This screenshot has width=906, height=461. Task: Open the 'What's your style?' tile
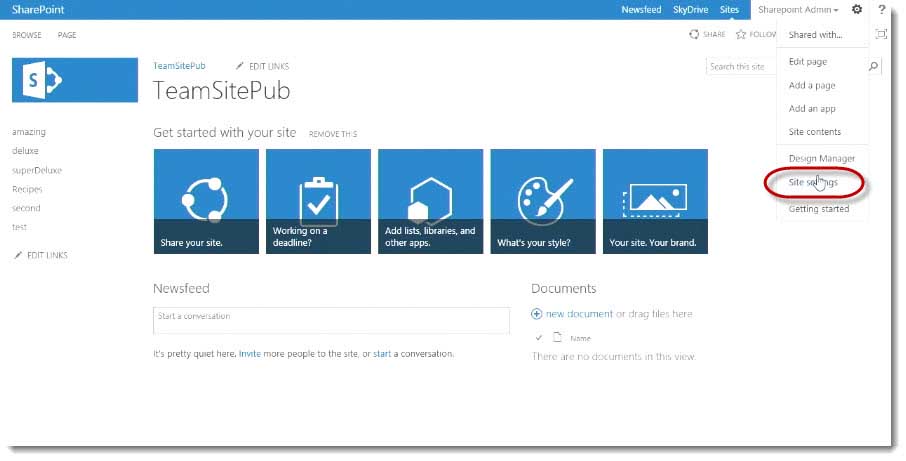(543, 201)
